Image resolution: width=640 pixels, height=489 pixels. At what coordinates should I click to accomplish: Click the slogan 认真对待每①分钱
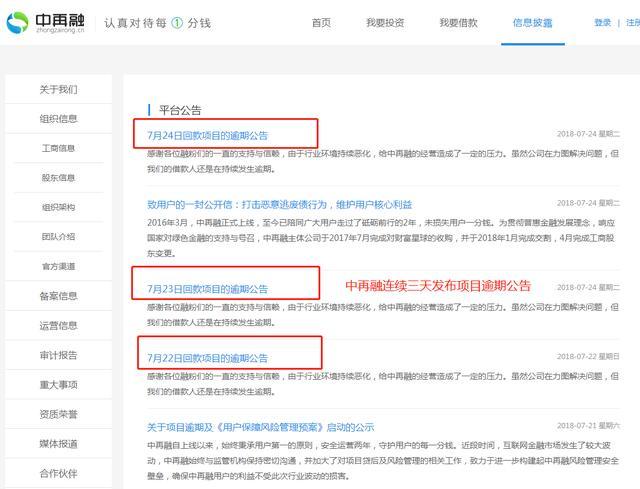pyautogui.click(x=157, y=23)
